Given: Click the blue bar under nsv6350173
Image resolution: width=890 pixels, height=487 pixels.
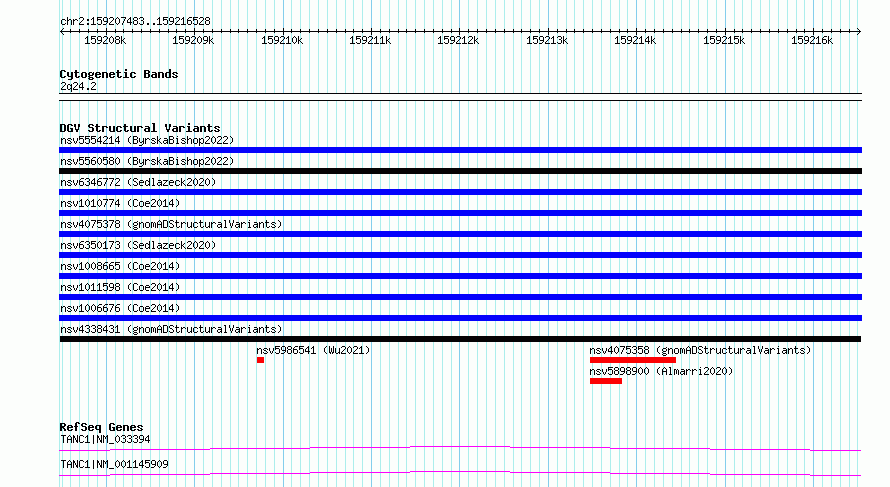Looking at the screenshot, I should point(460,255).
